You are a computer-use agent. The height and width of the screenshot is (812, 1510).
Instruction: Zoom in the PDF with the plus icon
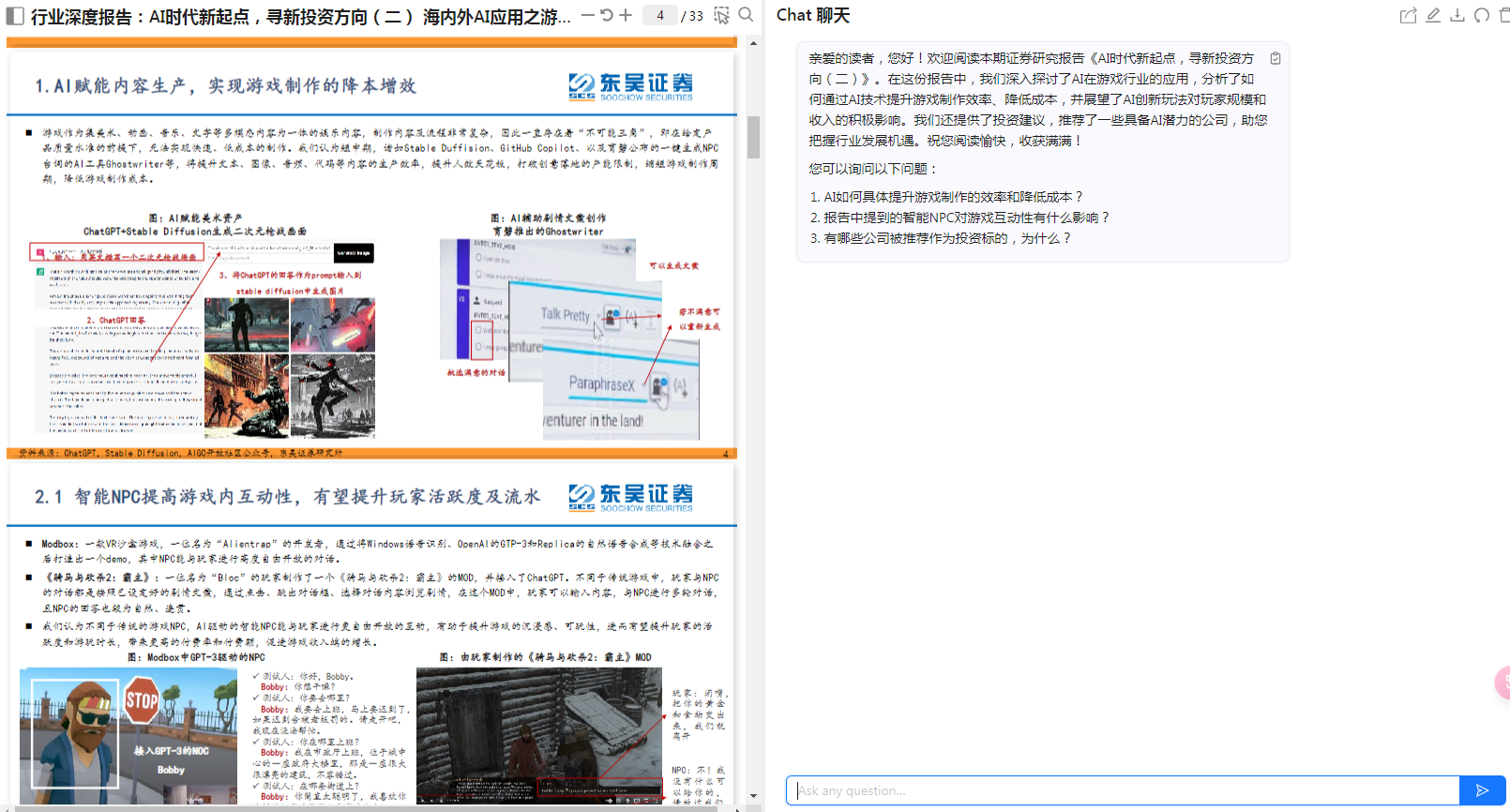click(626, 15)
